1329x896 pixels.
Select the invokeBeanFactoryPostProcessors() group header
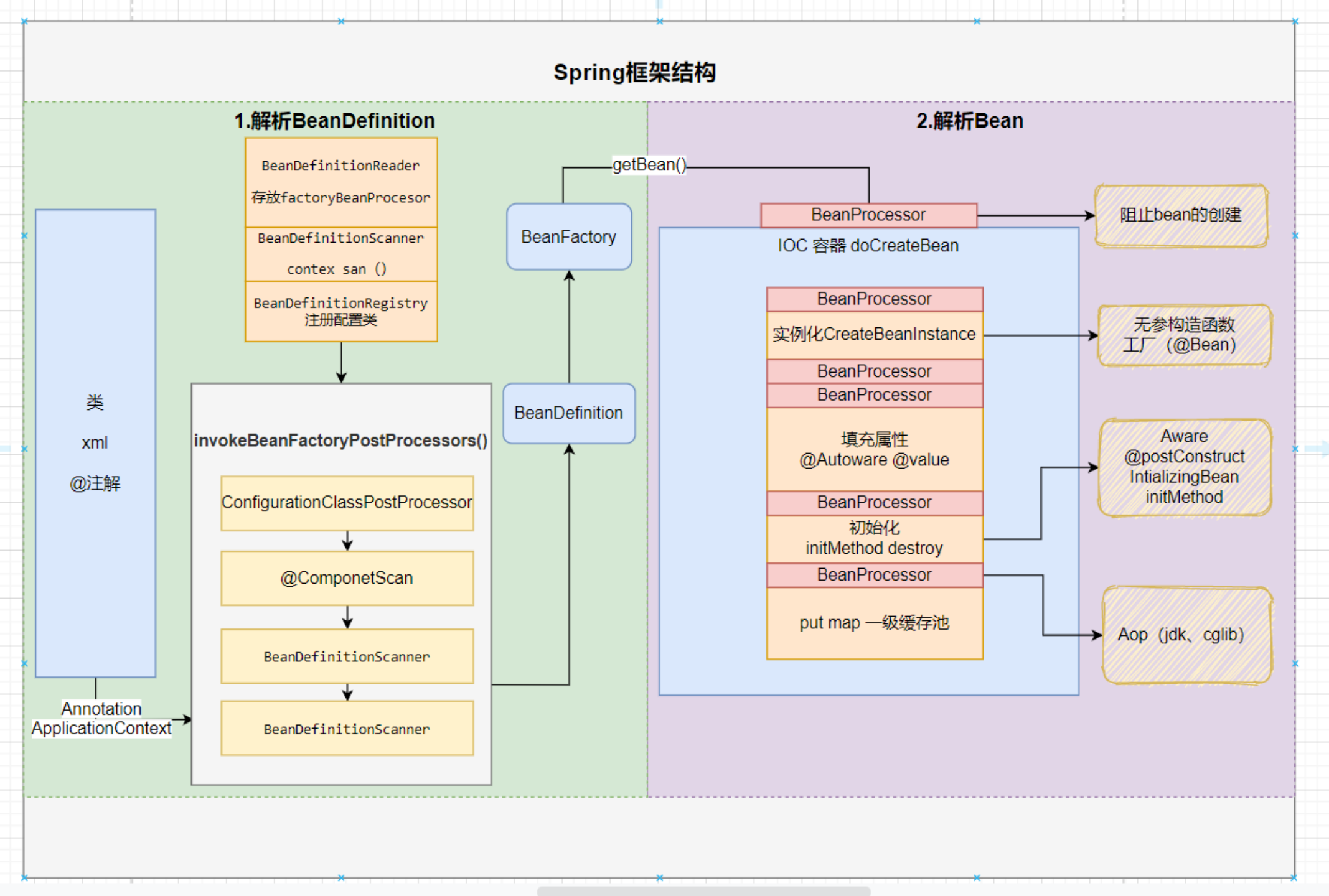click(x=341, y=441)
